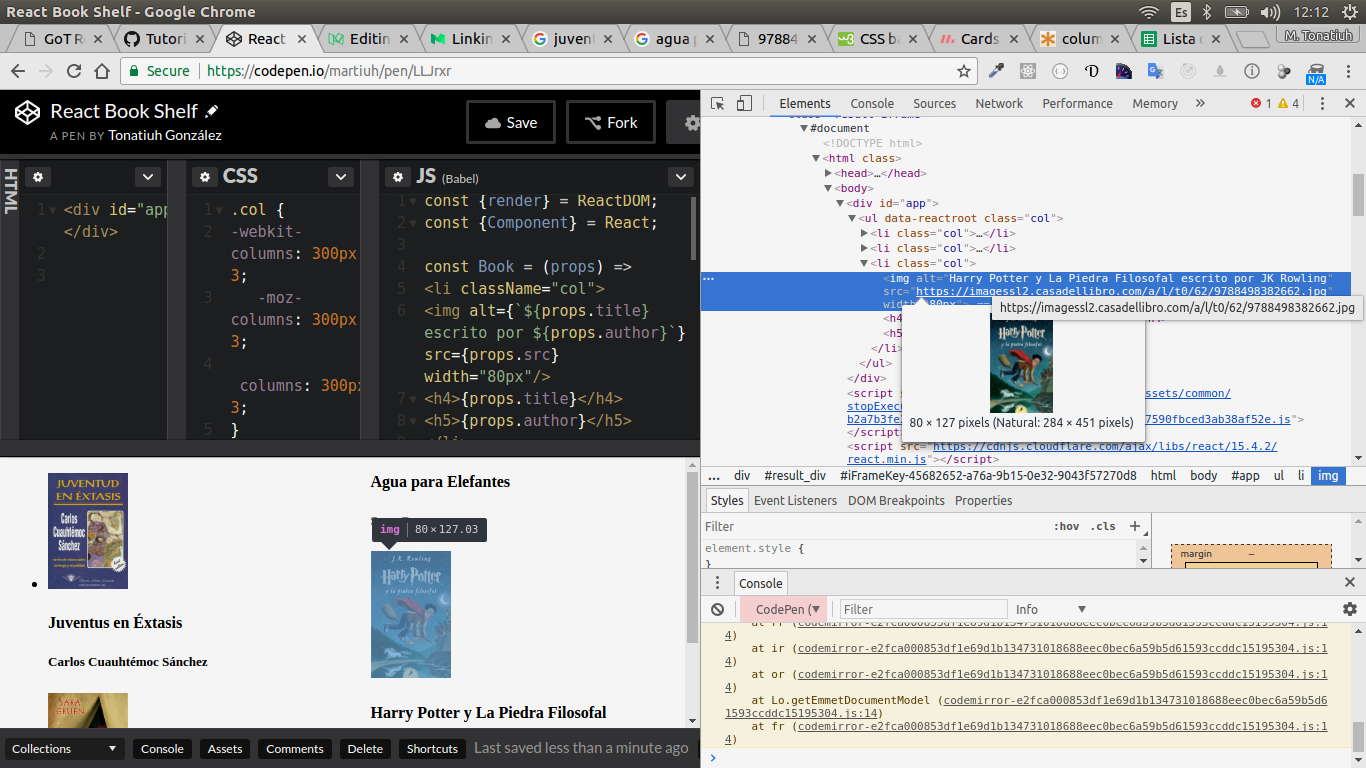This screenshot has width=1366, height=768.
Task: Switch to the Network tab
Action: pos(998,103)
